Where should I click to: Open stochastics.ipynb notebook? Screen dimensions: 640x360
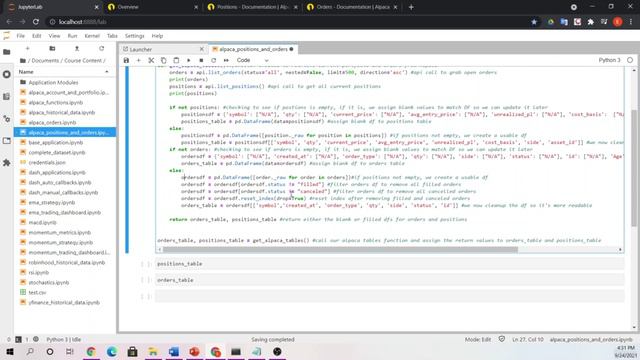pos(49,282)
